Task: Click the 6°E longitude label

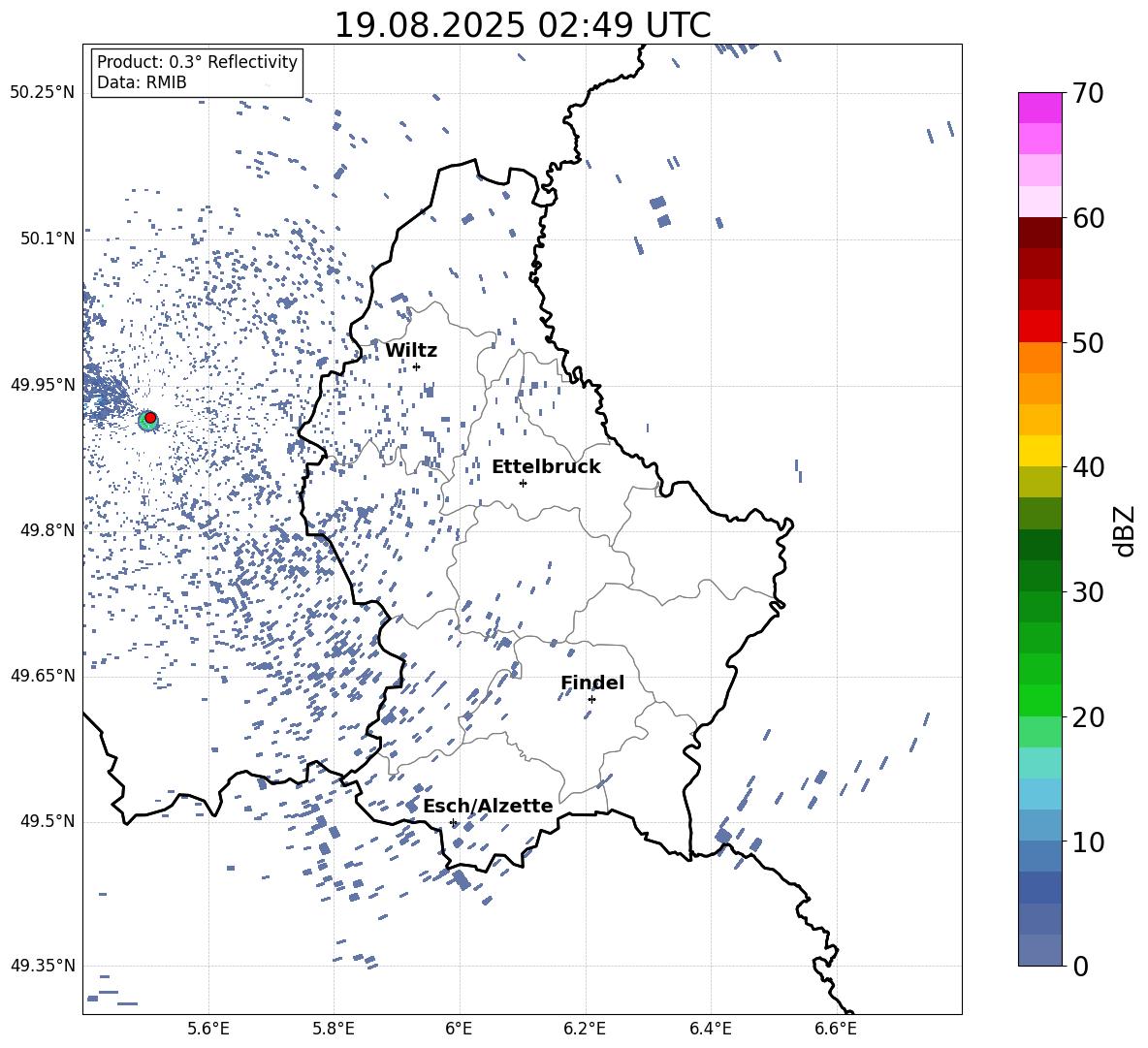Action: pyautogui.click(x=459, y=1030)
